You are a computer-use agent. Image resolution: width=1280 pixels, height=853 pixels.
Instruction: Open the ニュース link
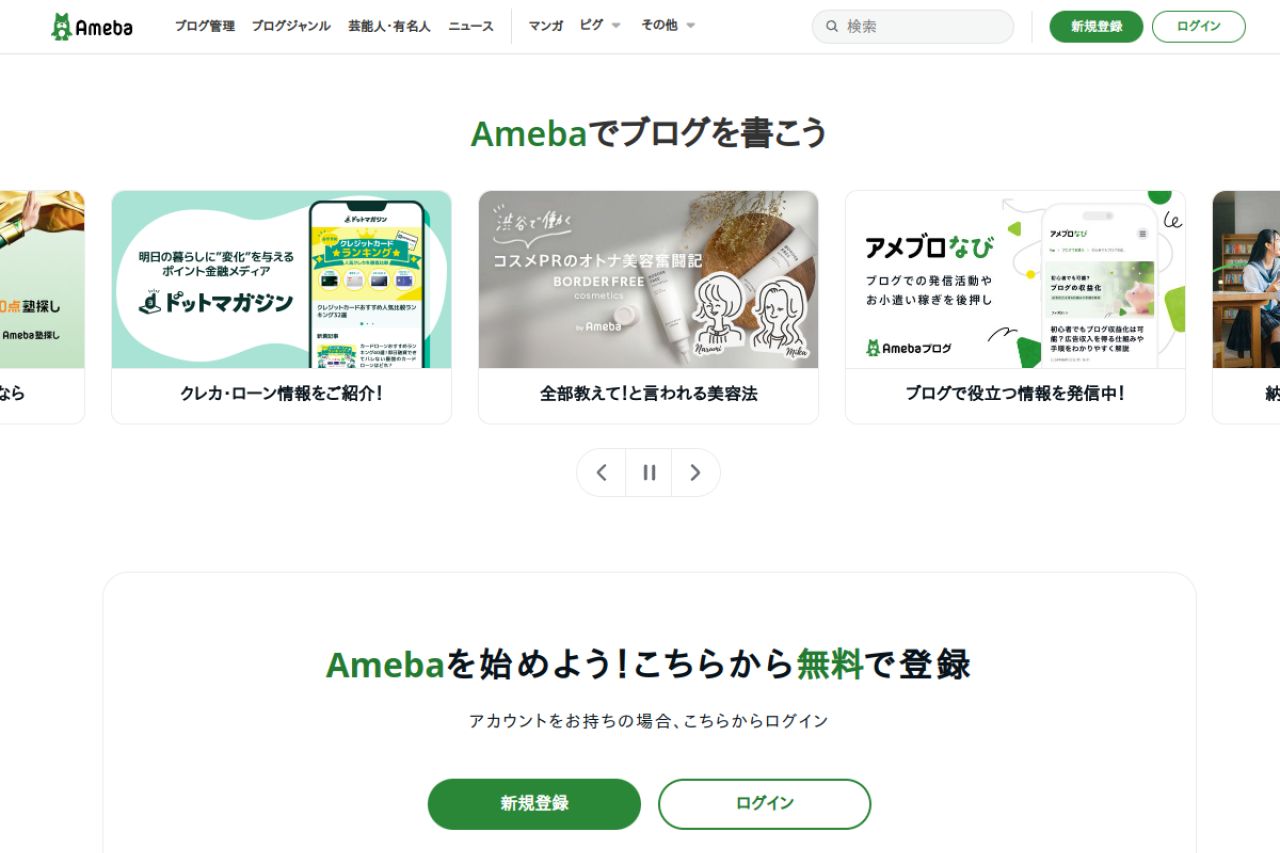(x=471, y=26)
